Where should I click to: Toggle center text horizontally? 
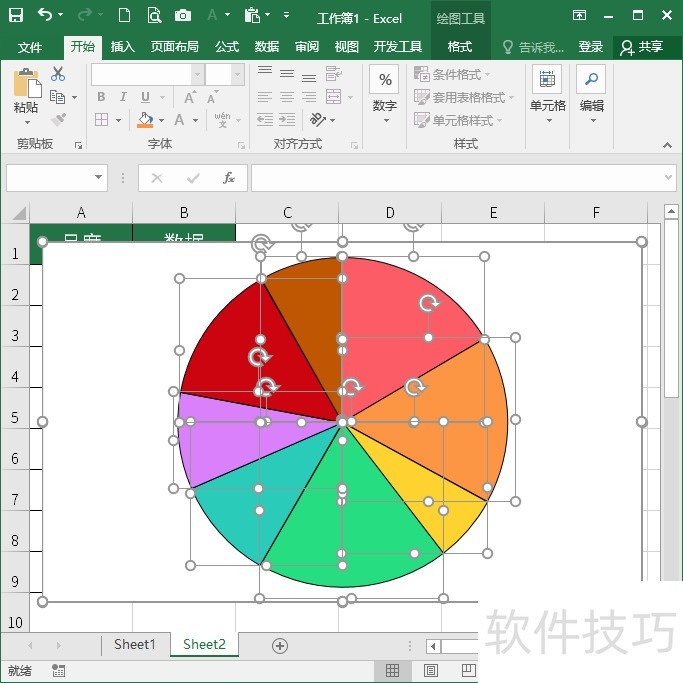pos(287,97)
